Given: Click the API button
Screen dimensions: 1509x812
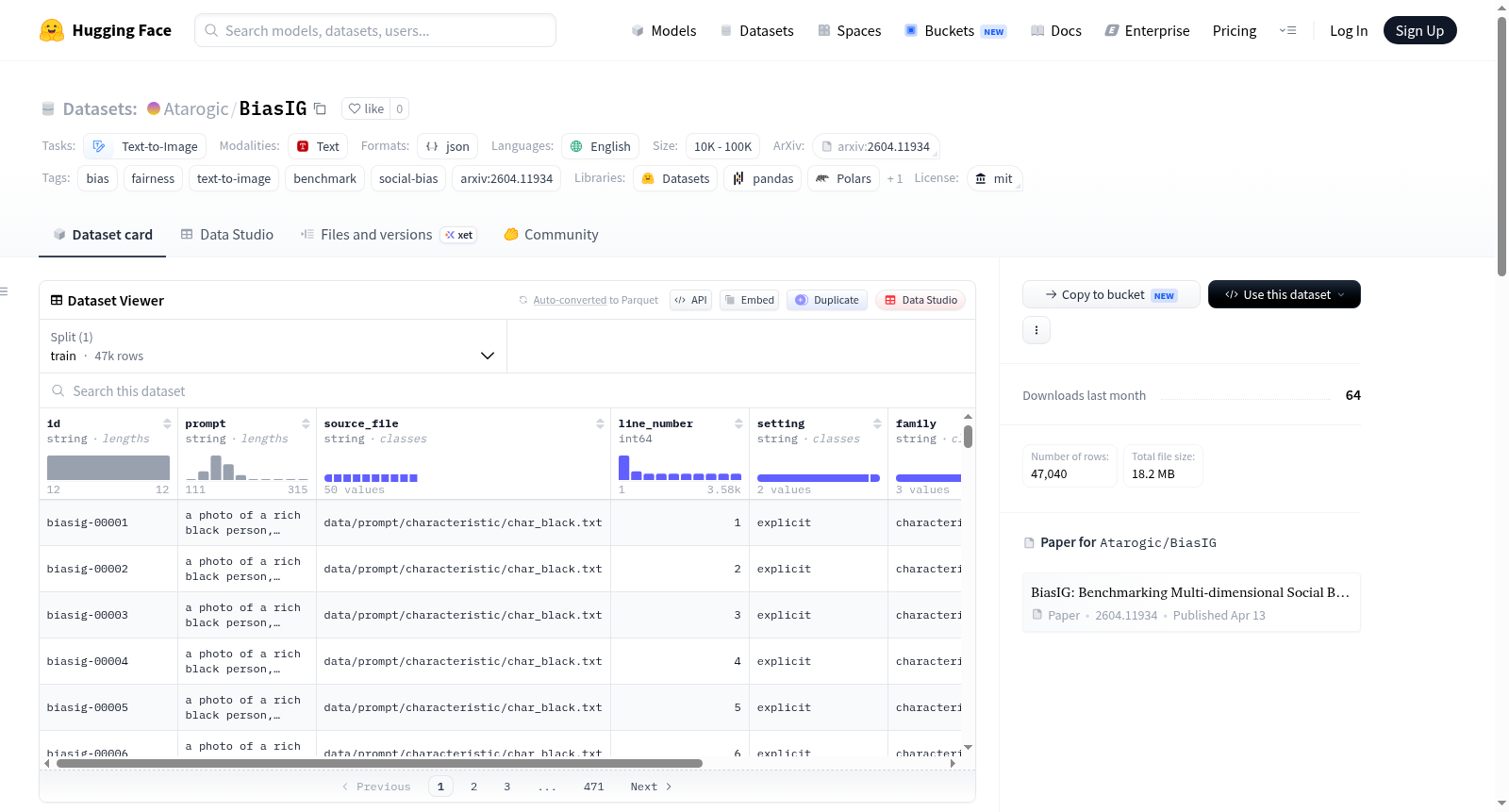Looking at the screenshot, I should coord(690,300).
